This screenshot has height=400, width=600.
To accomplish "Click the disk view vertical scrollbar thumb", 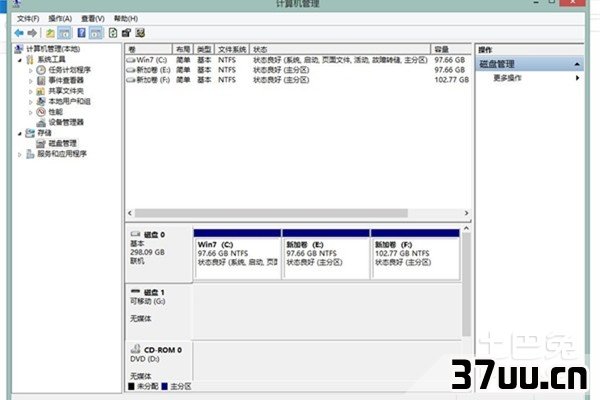I will click(x=466, y=284).
